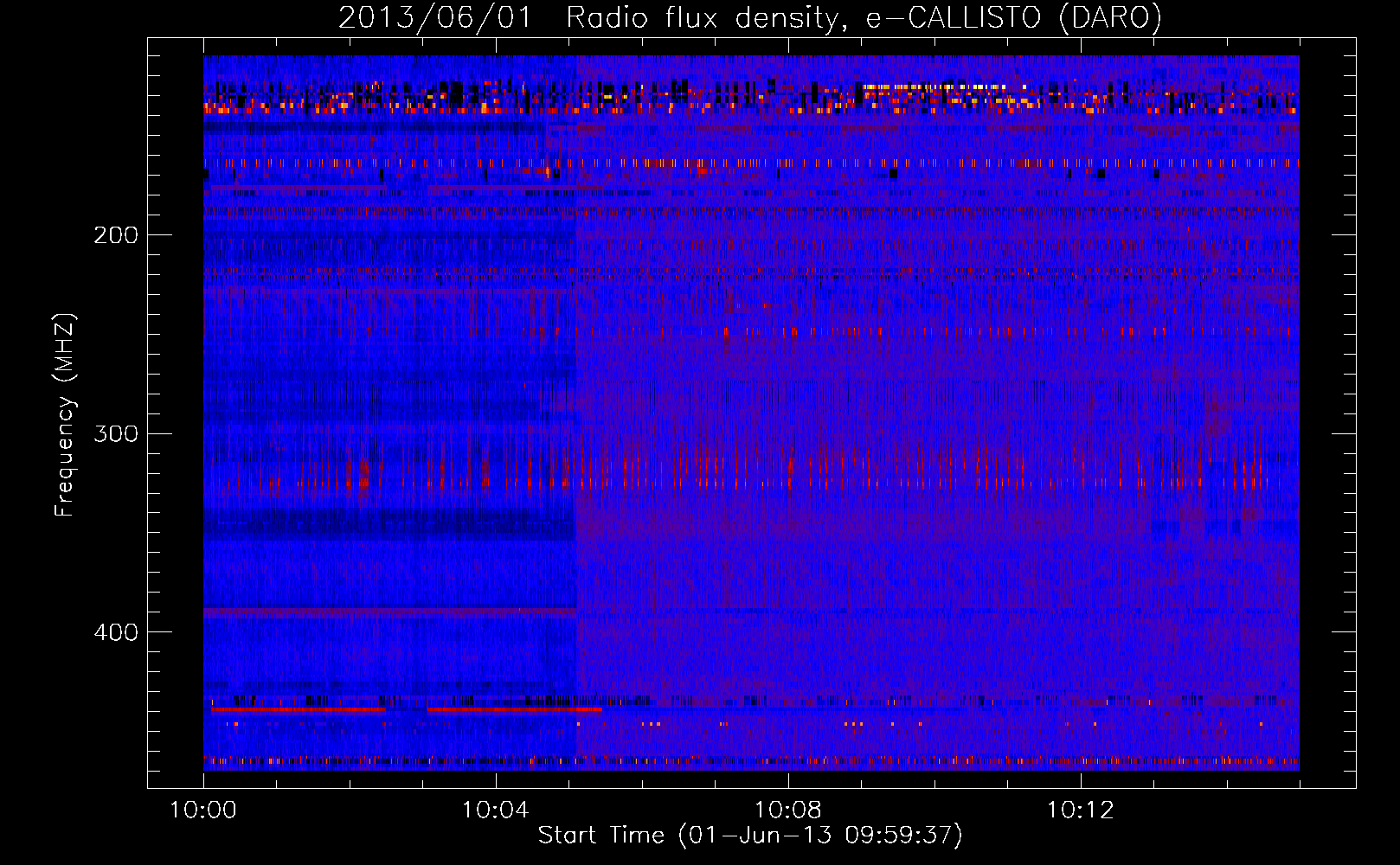Viewport: 1400px width, 865px height.
Task: Click the 10:12 time tick label
Action: click(1081, 811)
